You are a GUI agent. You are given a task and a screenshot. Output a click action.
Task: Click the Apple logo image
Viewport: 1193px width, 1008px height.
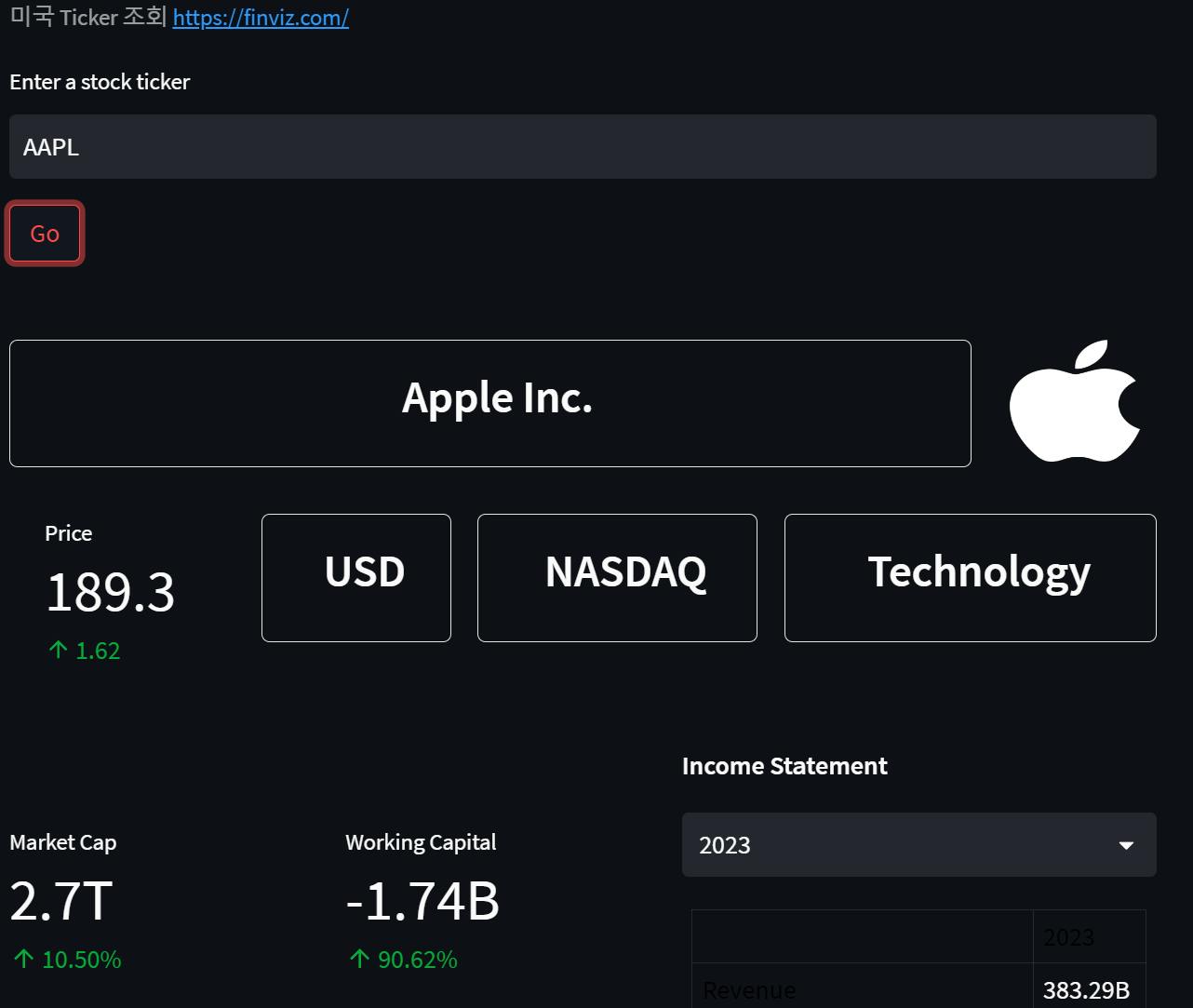pos(1075,401)
